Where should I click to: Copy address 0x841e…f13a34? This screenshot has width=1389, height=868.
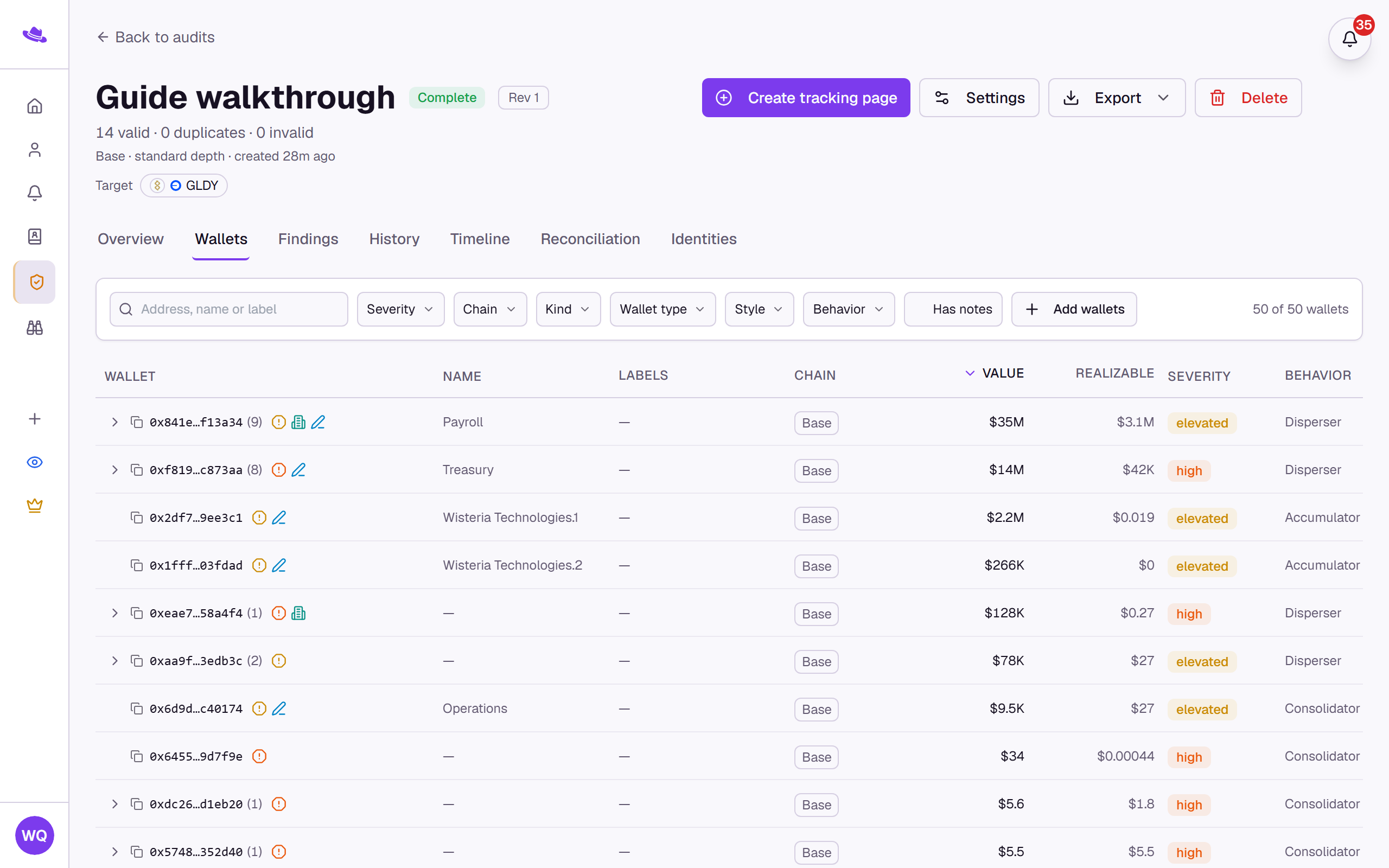tap(137, 422)
